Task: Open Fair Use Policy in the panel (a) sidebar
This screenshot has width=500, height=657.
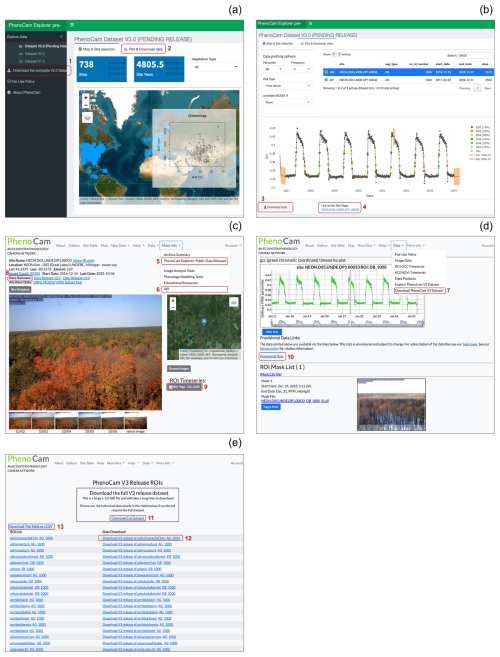Action: (x=21, y=82)
